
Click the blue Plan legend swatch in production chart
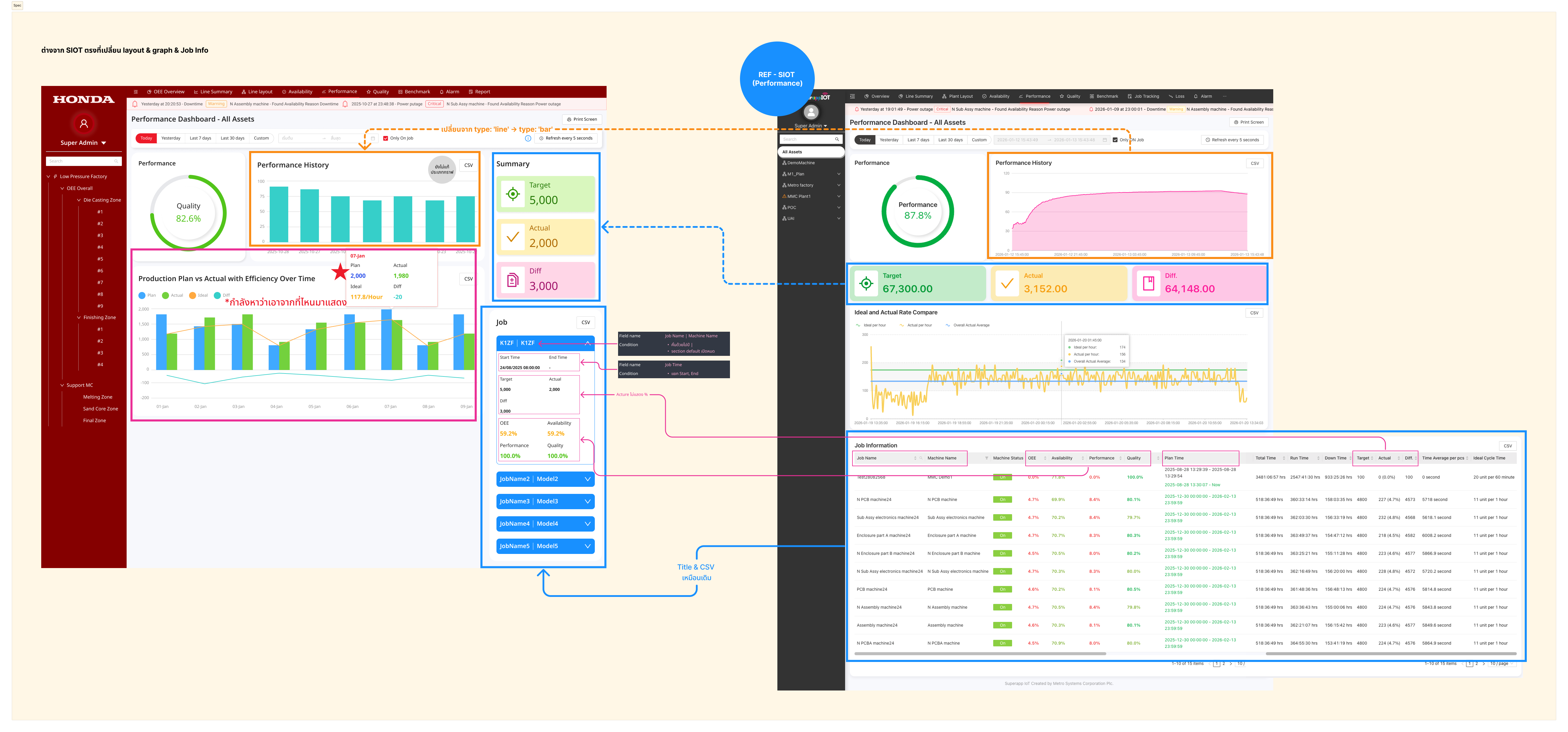pos(143,295)
